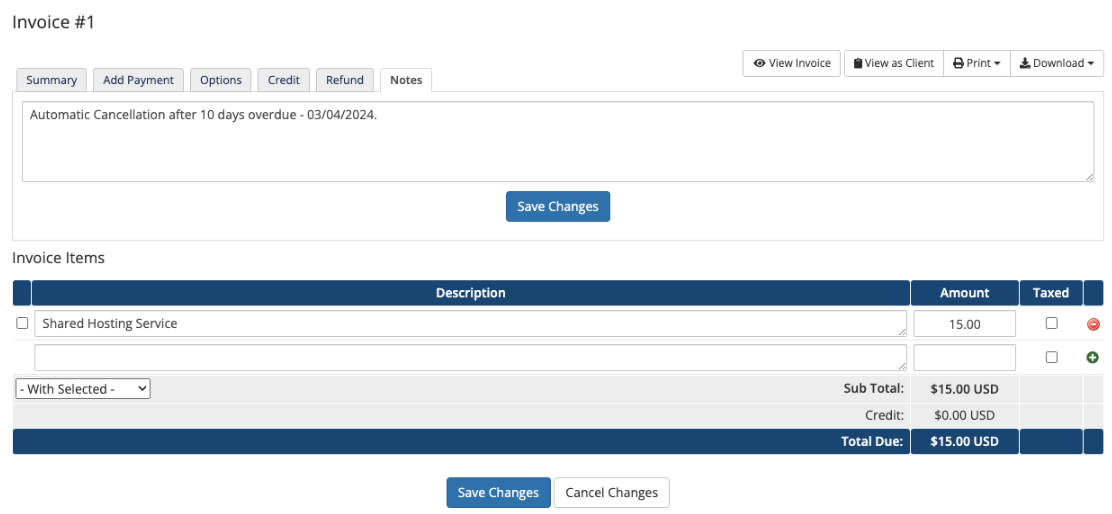Image resolution: width=1112 pixels, height=514 pixels.
Task: Click the red remove icon for Shared Hosting Service
Action: (1093, 324)
